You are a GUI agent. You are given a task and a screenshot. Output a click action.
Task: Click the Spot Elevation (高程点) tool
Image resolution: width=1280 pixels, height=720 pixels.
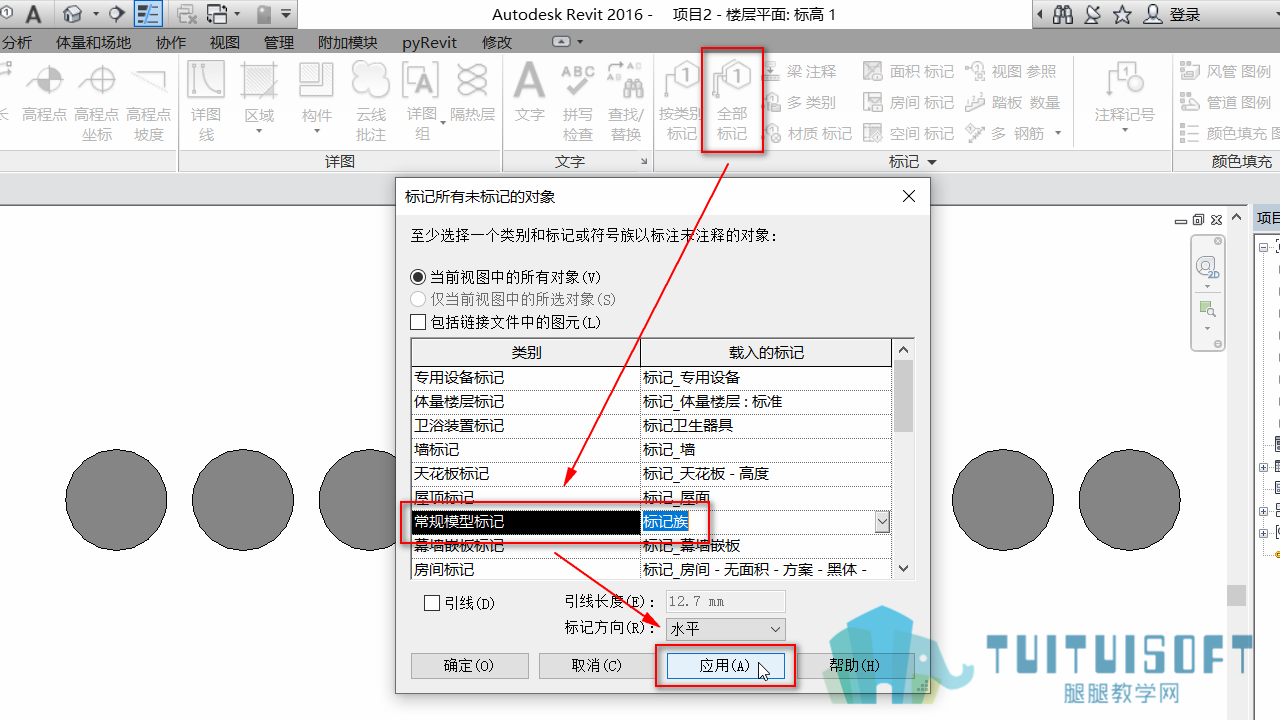(x=44, y=95)
